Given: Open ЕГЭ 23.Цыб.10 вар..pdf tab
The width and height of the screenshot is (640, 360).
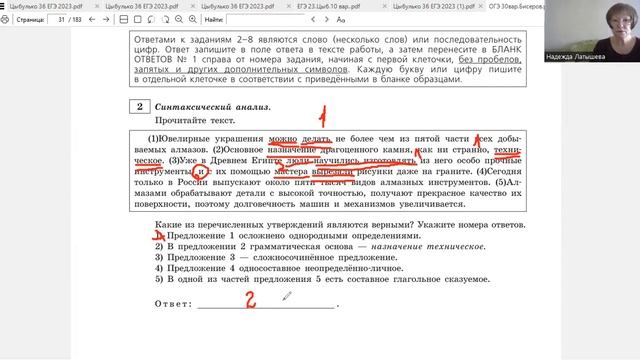Looking at the screenshot, I should coord(329,7).
